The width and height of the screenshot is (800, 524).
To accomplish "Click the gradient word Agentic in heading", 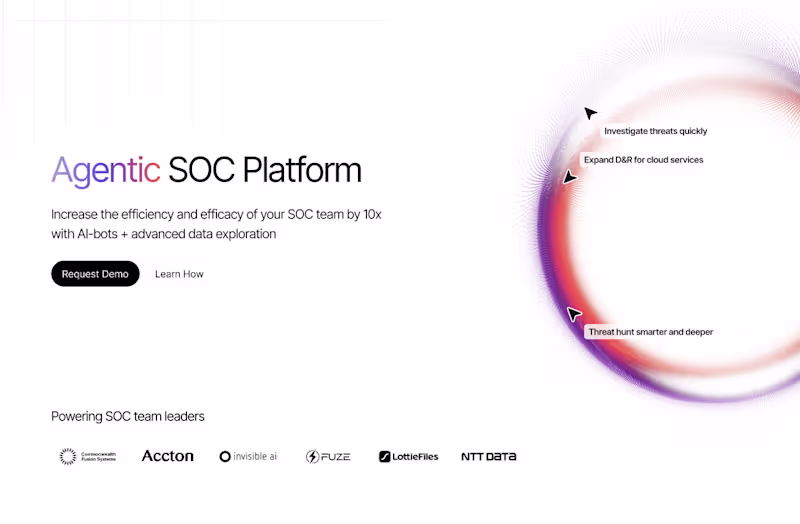I will click(x=105, y=170).
